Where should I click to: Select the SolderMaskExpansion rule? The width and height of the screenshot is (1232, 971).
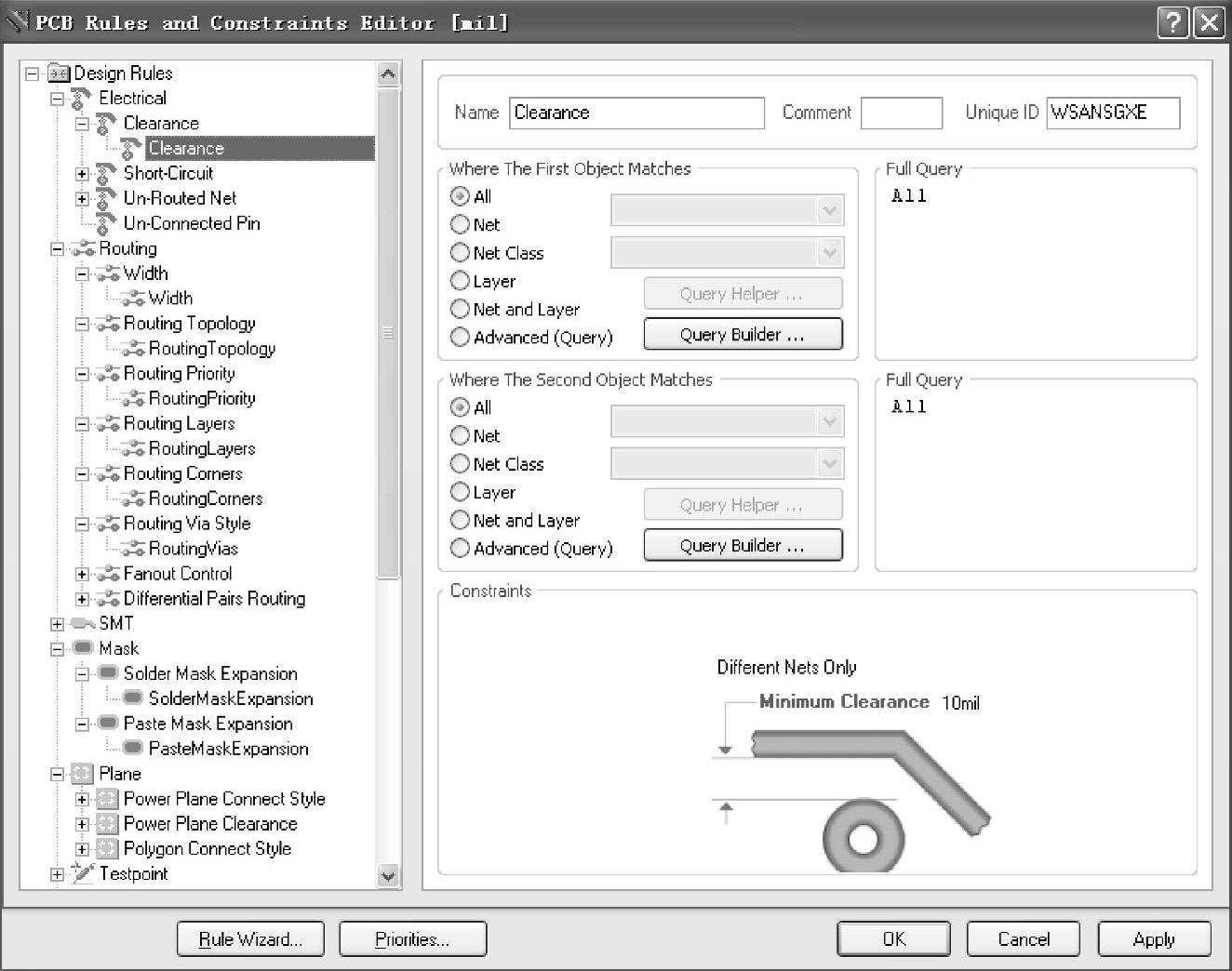[230, 698]
